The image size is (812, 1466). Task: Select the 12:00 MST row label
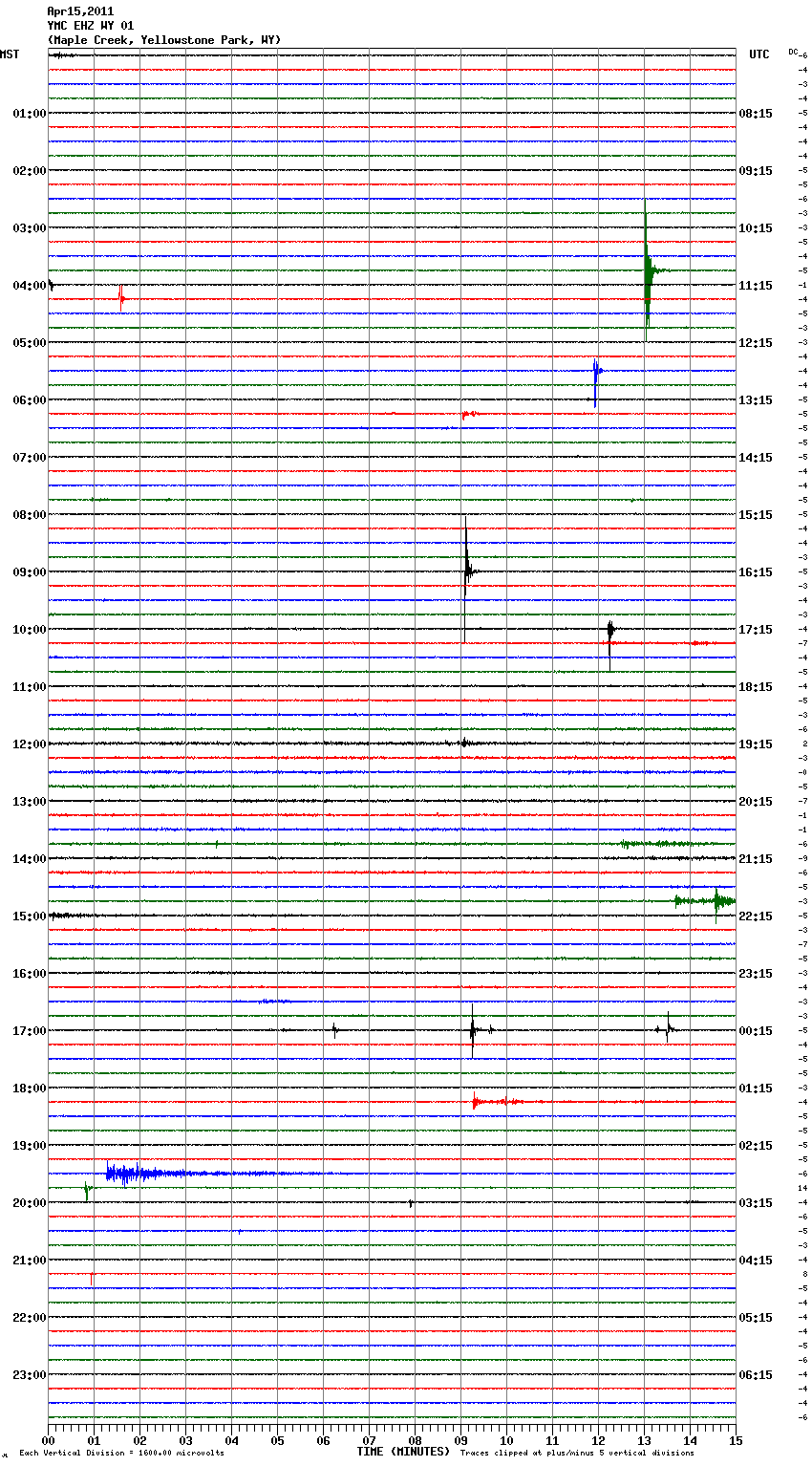tap(29, 744)
